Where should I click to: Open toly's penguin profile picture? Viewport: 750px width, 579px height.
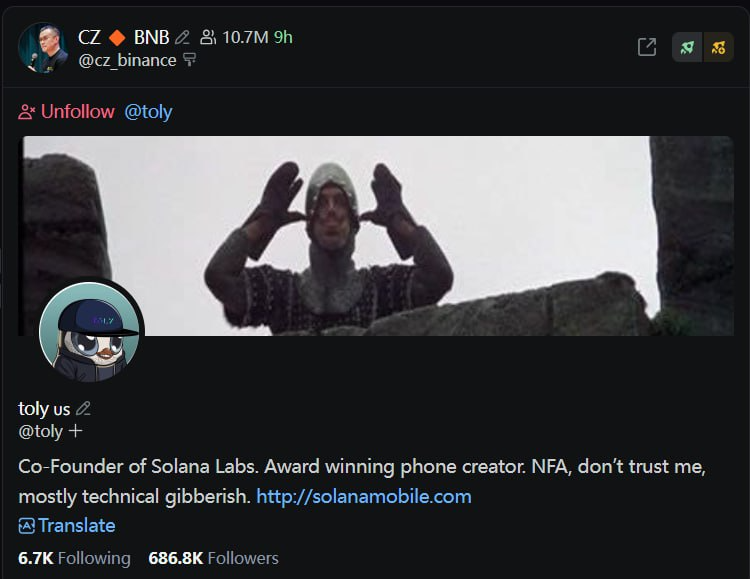pos(90,332)
